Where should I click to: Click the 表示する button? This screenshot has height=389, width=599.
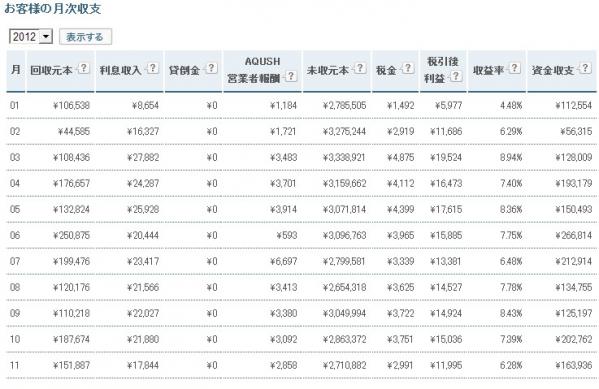pyautogui.click(x=85, y=37)
